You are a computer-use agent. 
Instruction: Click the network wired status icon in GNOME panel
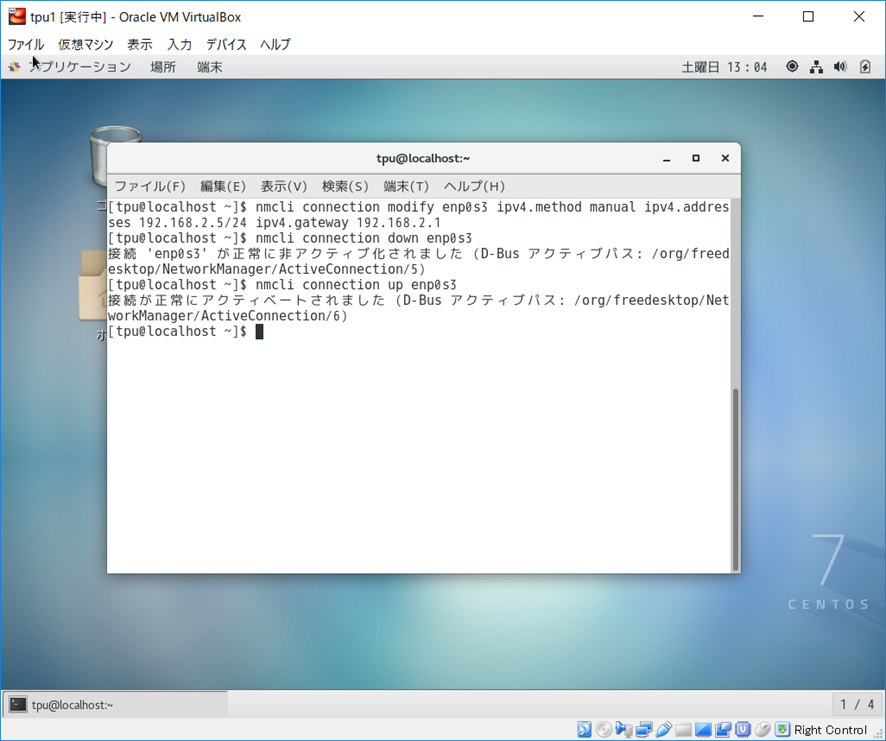pyautogui.click(x=816, y=67)
